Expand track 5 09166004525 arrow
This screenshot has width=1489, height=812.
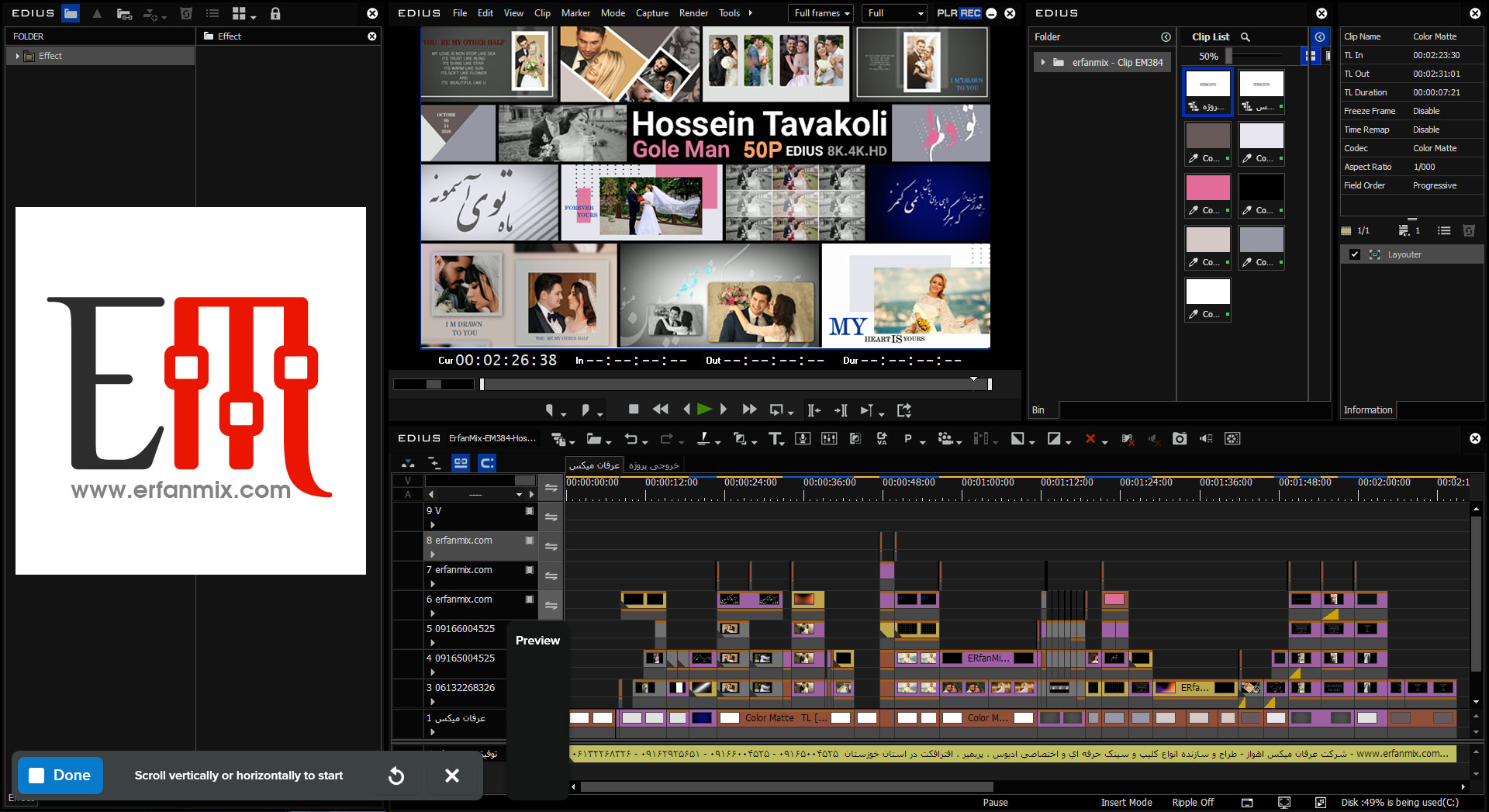[x=433, y=642]
